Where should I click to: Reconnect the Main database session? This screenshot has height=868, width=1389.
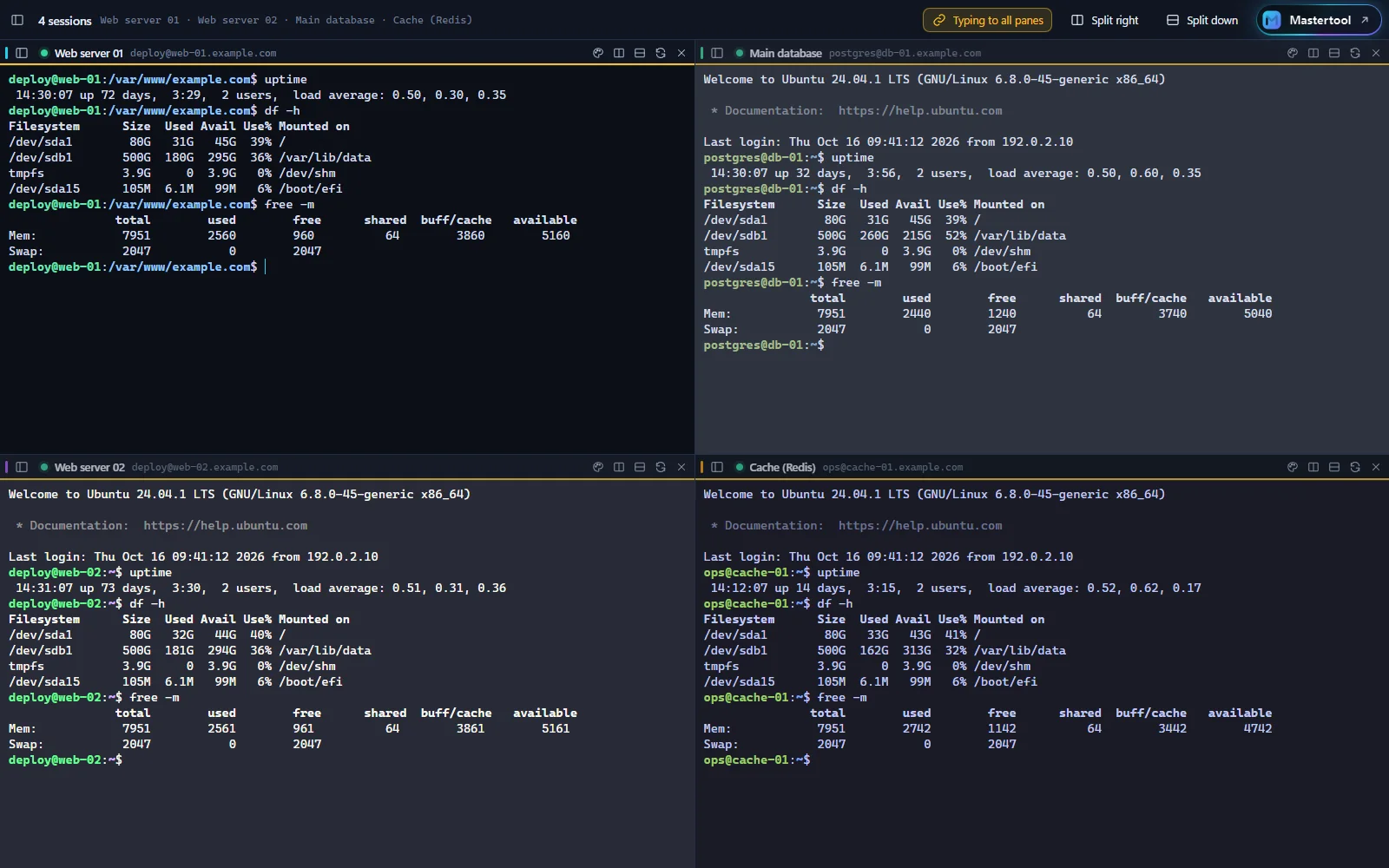click(x=1355, y=53)
